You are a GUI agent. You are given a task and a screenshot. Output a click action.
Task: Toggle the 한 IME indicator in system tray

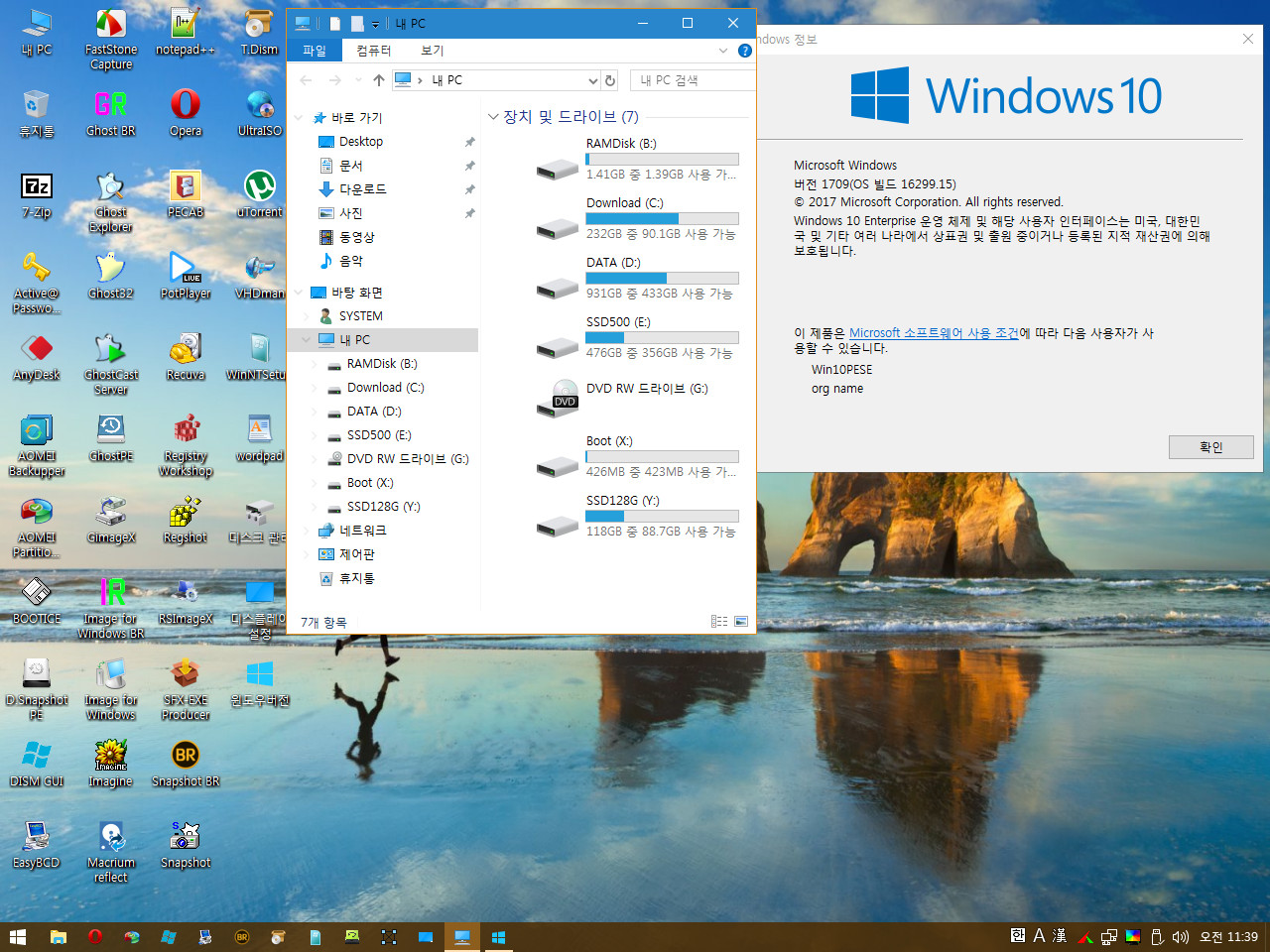point(1018,935)
